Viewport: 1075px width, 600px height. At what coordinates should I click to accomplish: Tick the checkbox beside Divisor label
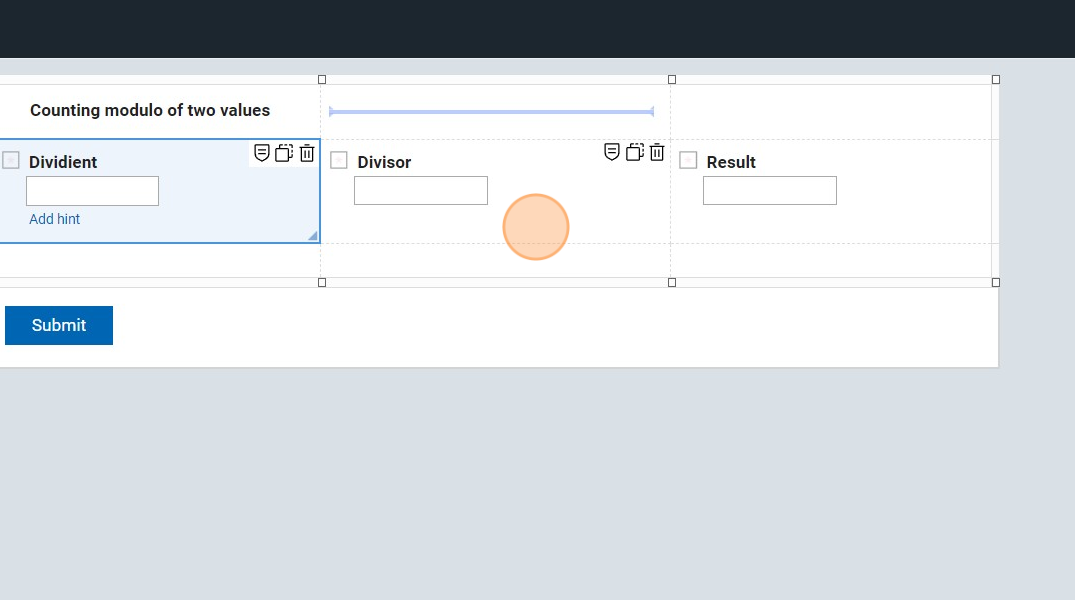(339, 160)
